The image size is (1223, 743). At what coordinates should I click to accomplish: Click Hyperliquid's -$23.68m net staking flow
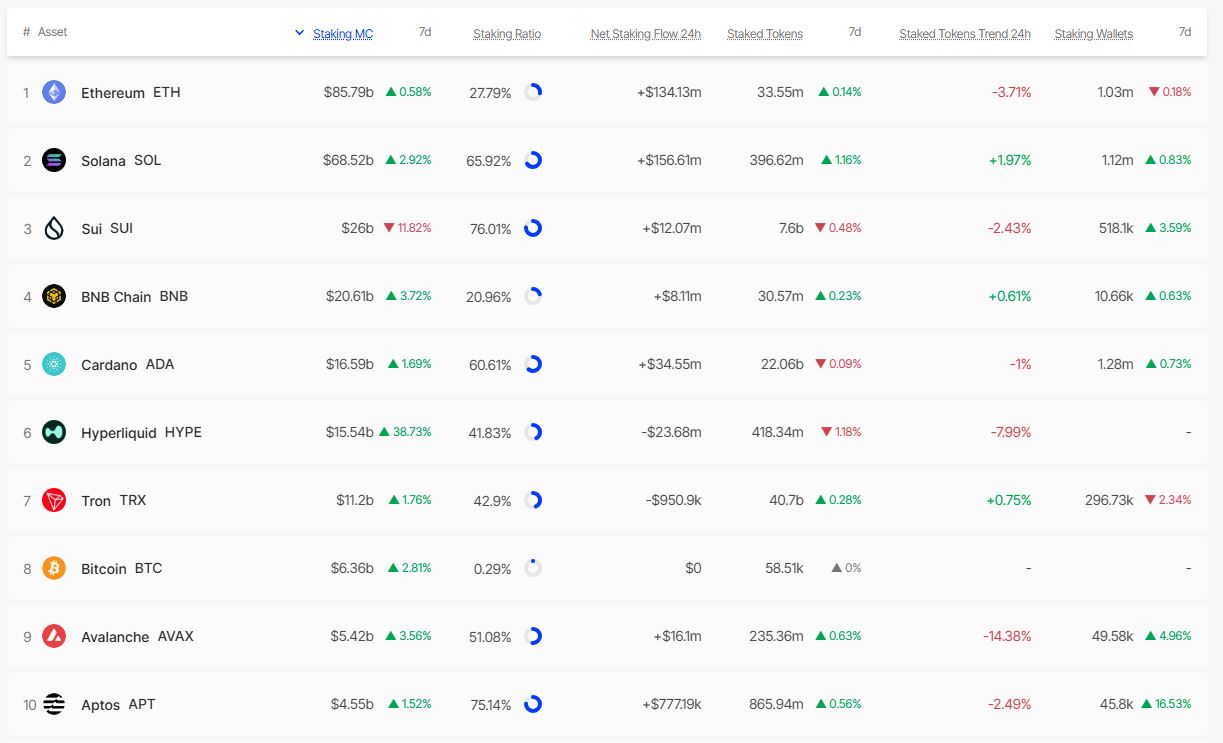pyautogui.click(x=671, y=432)
